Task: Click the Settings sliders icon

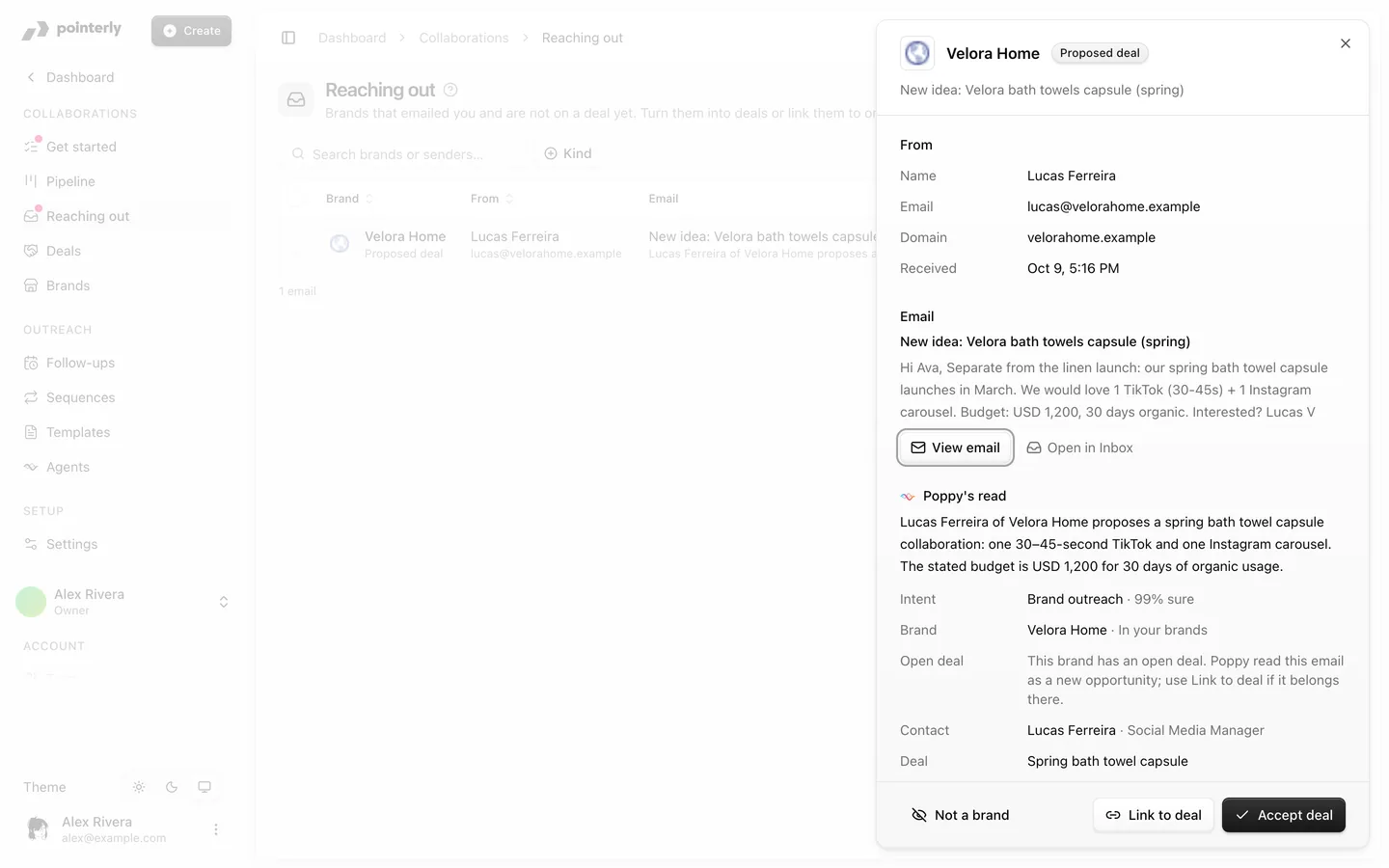Action: tap(31, 544)
